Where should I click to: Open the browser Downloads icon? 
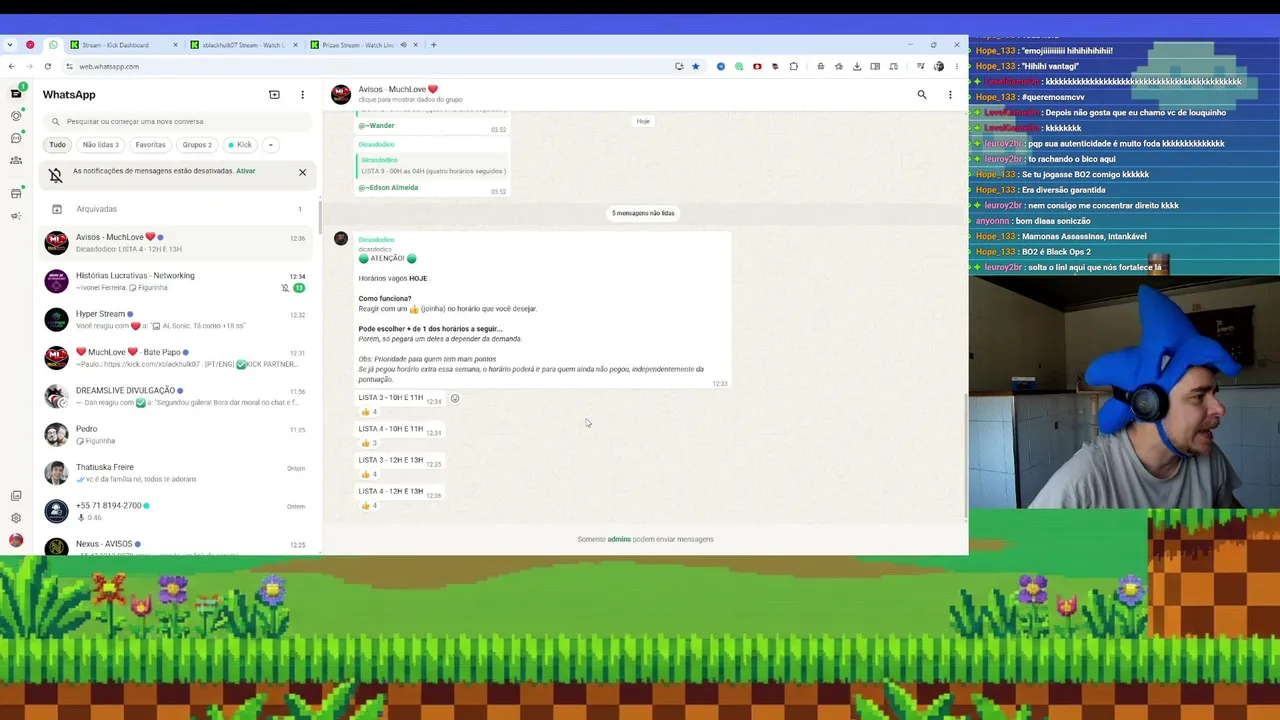coord(857,67)
